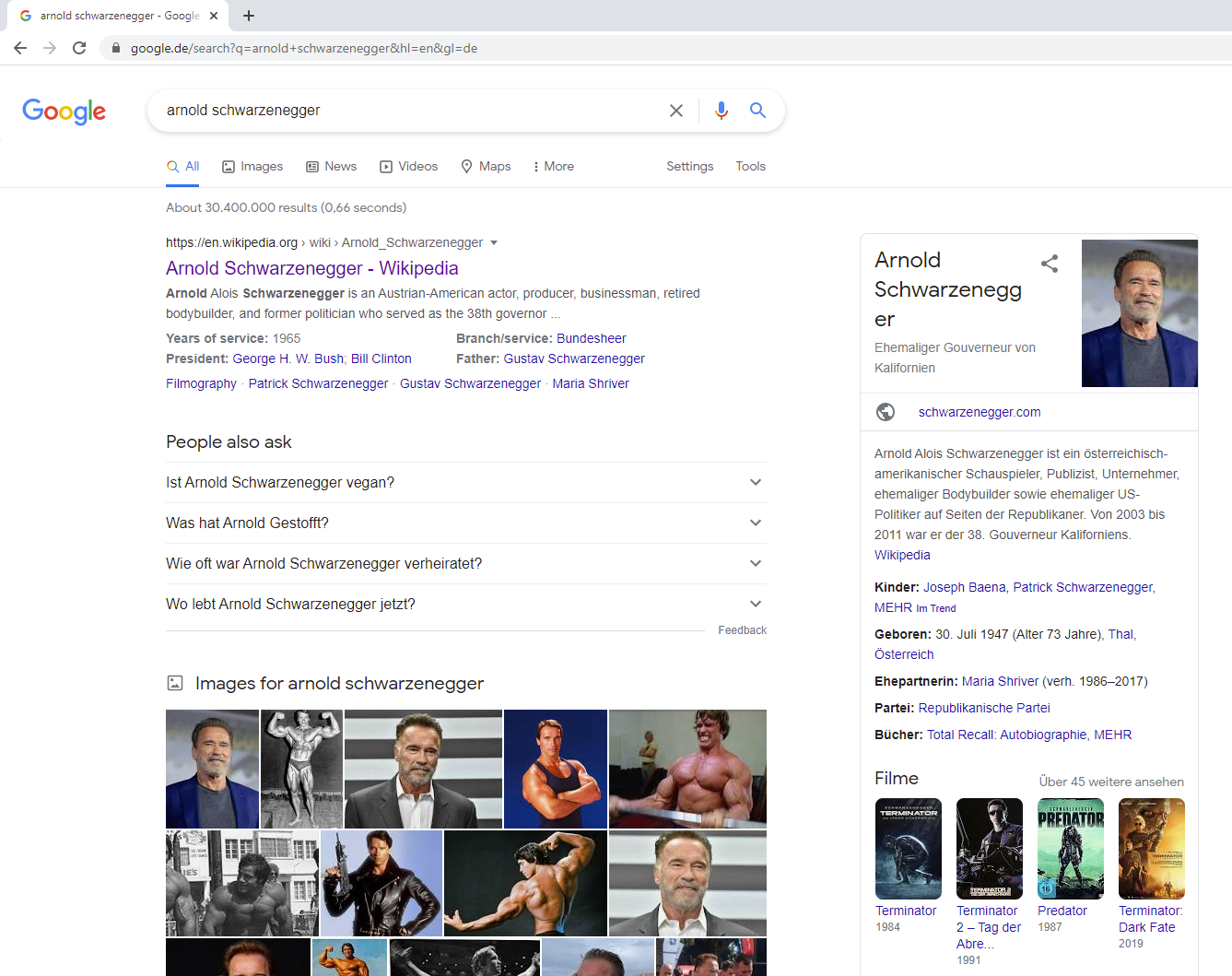1232x976 pixels.
Task: Open black-and-white bodybuilder pose image
Action: click(x=301, y=769)
